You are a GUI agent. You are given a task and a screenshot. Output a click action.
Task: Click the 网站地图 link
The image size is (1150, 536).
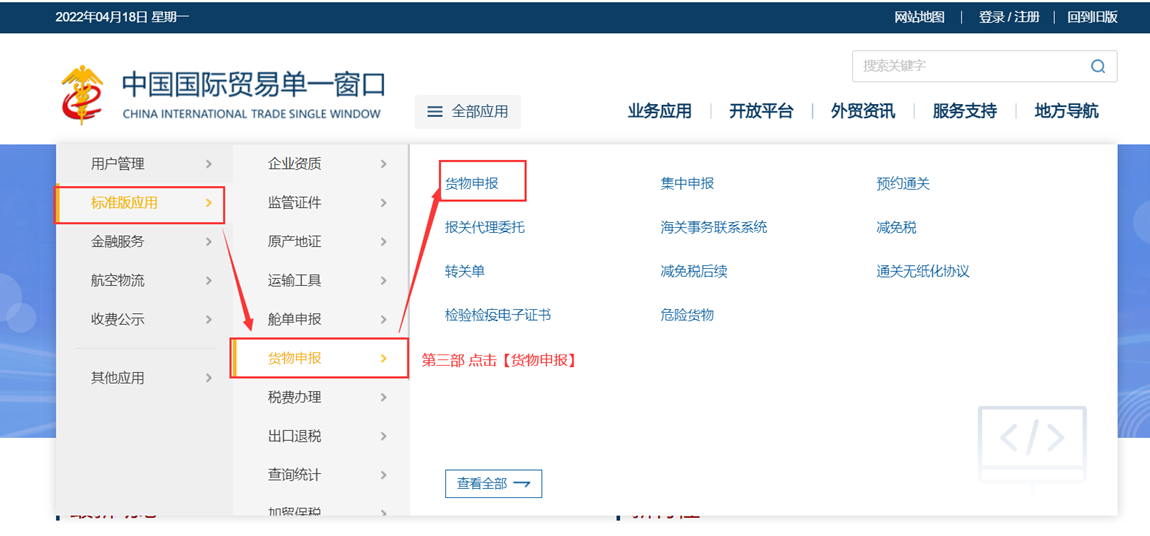[919, 17]
